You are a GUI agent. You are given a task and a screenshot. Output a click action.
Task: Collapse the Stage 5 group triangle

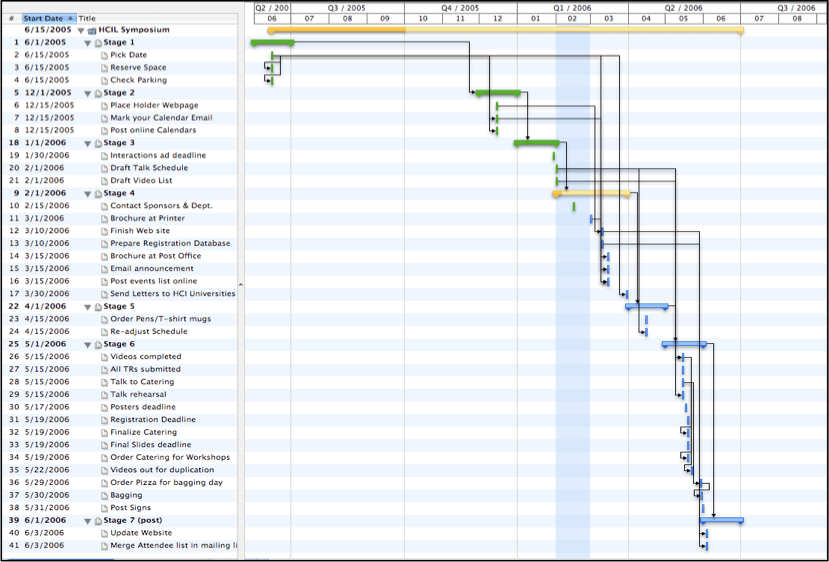pyautogui.click(x=88, y=307)
